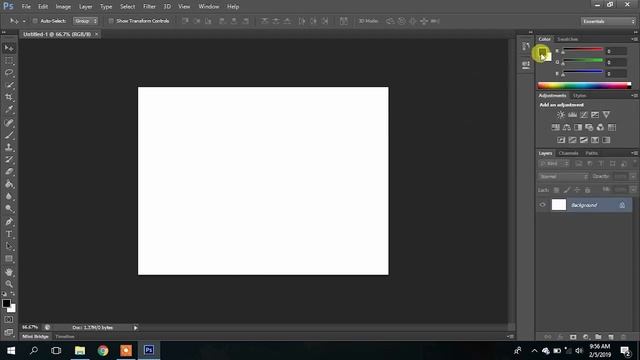Toggle Quick Mask mode

9,320
